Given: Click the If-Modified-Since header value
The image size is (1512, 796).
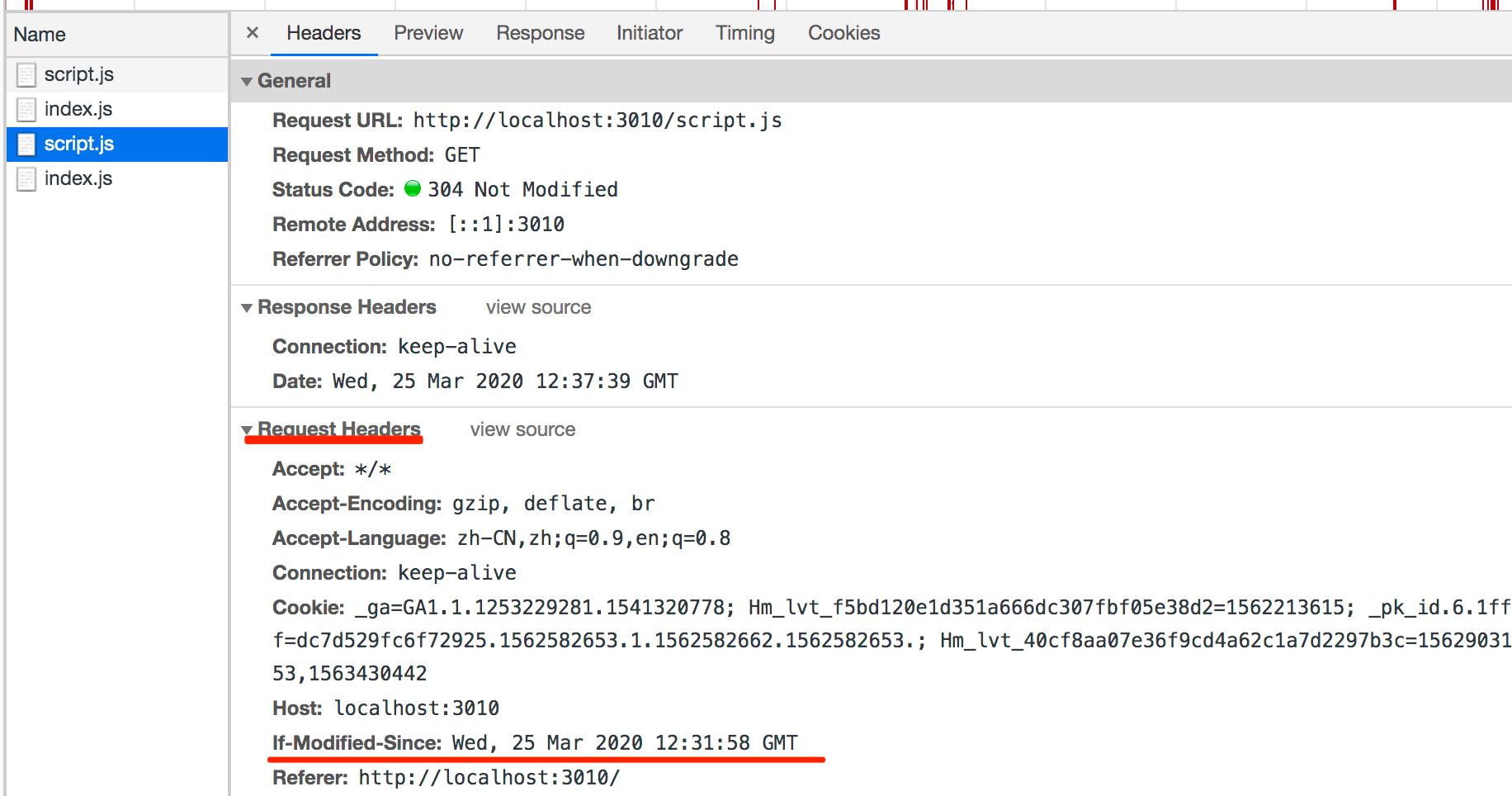Looking at the screenshot, I should [625, 743].
